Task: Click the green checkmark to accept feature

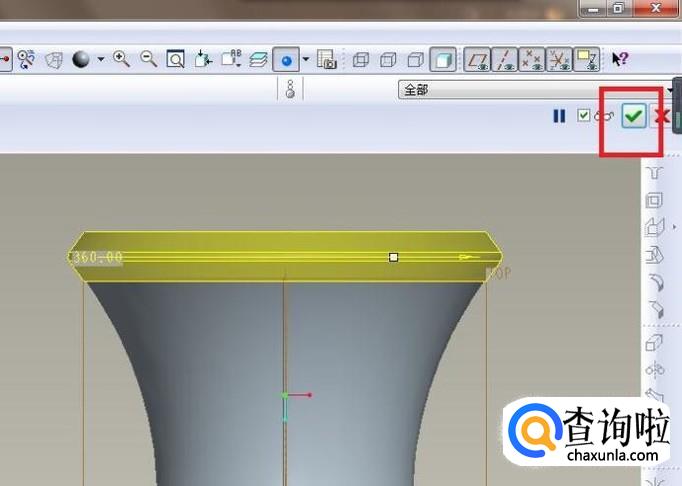Action: pos(632,116)
